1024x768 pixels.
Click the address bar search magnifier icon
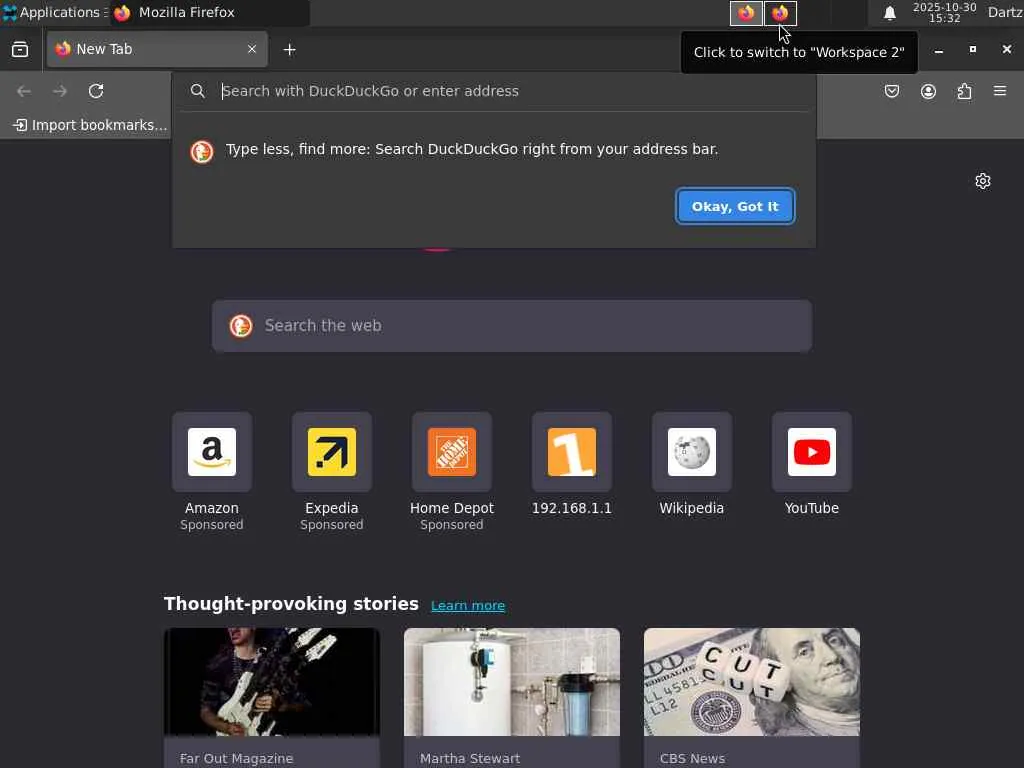coord(198,91)
